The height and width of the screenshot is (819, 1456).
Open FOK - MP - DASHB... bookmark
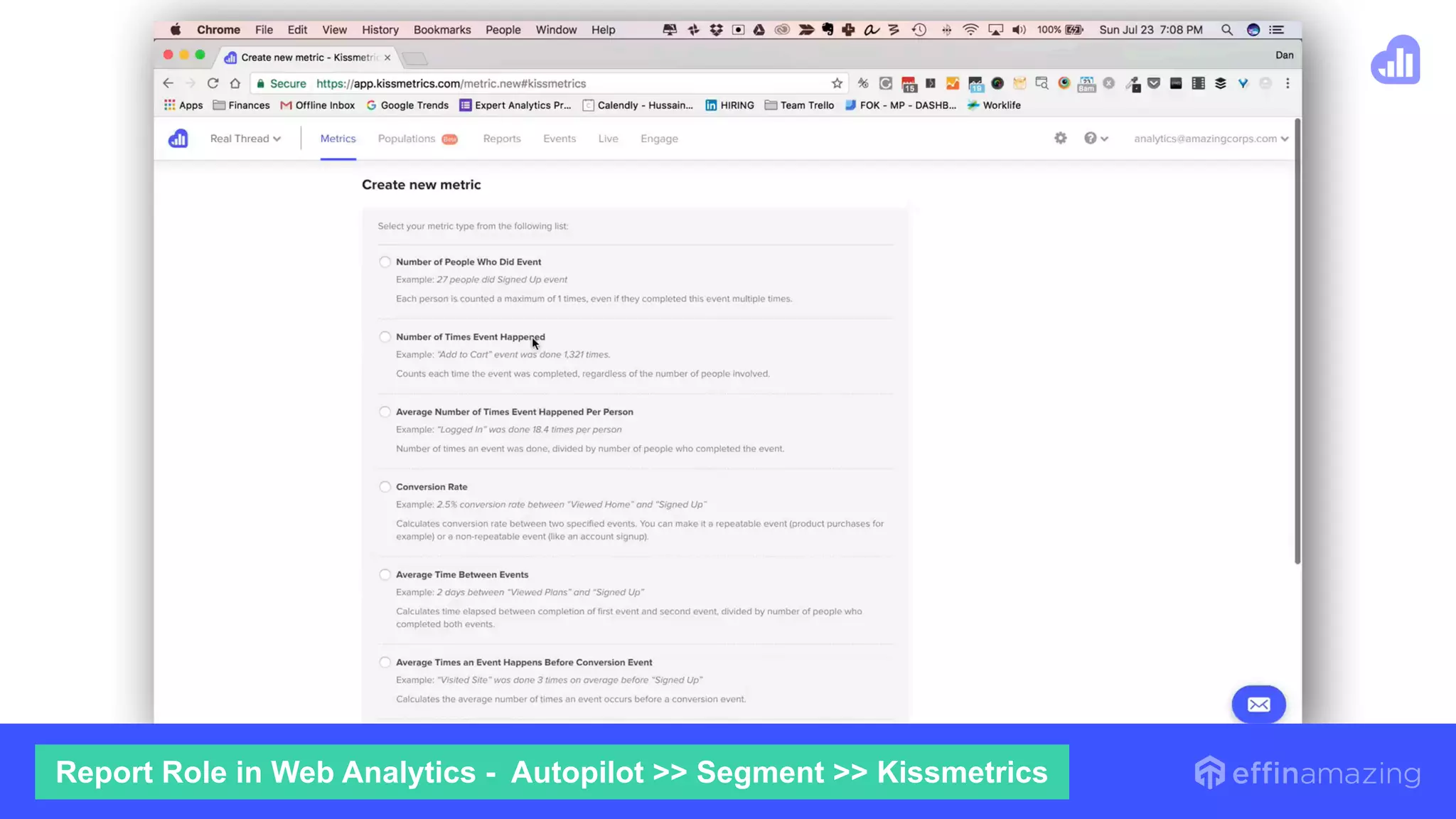(x=901, y=105)
